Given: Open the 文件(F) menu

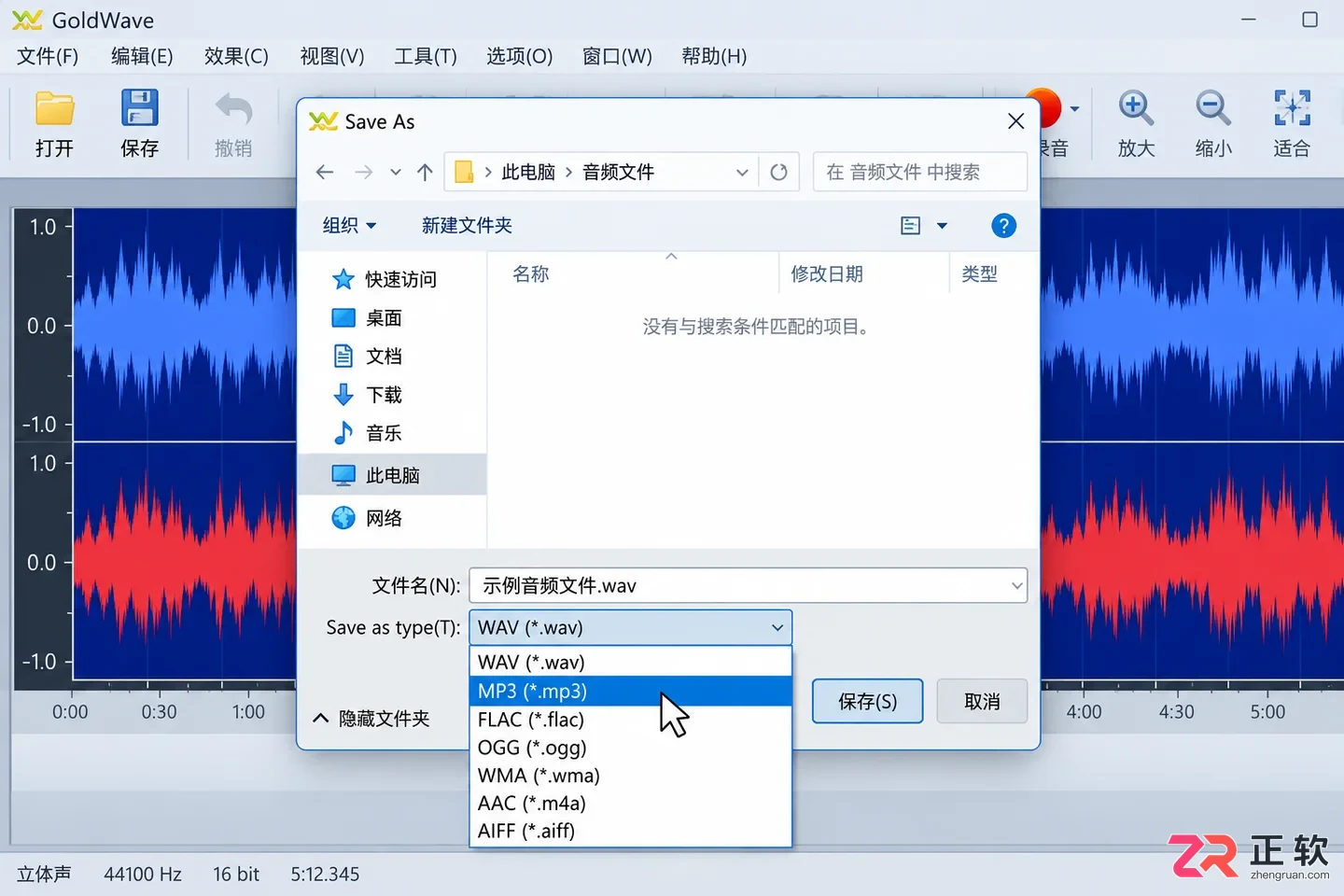Looking at the screenshot, I should [x=48, y=56].
